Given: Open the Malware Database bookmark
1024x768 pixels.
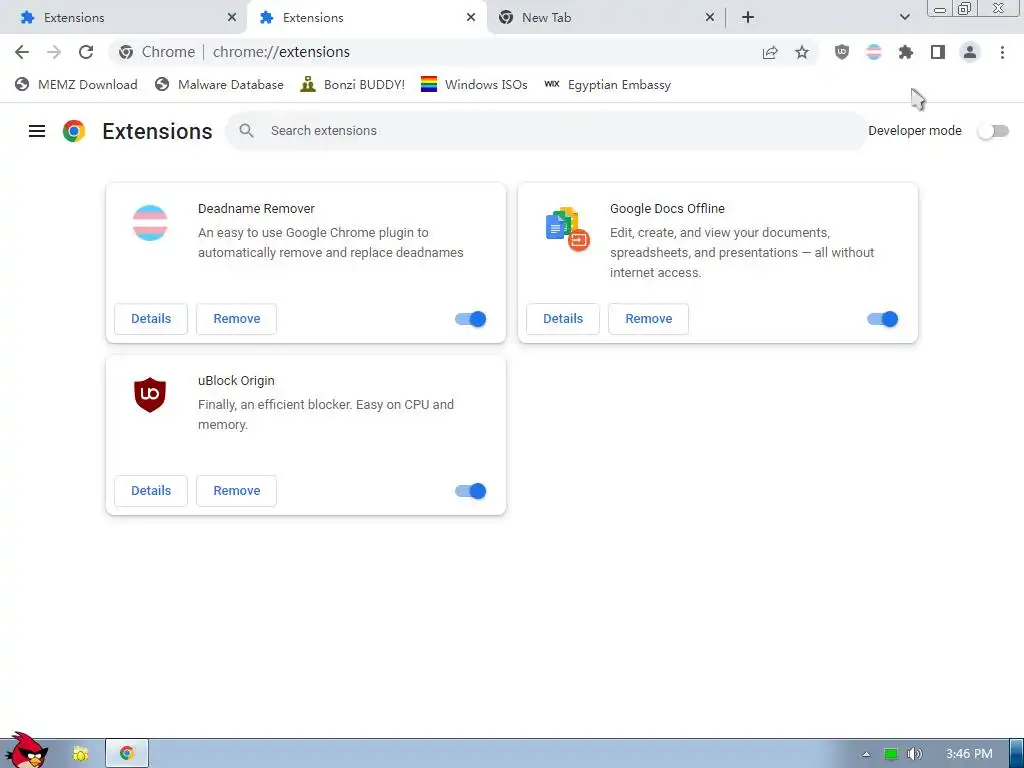Looking at the screenshot, I should coord(219,84).
